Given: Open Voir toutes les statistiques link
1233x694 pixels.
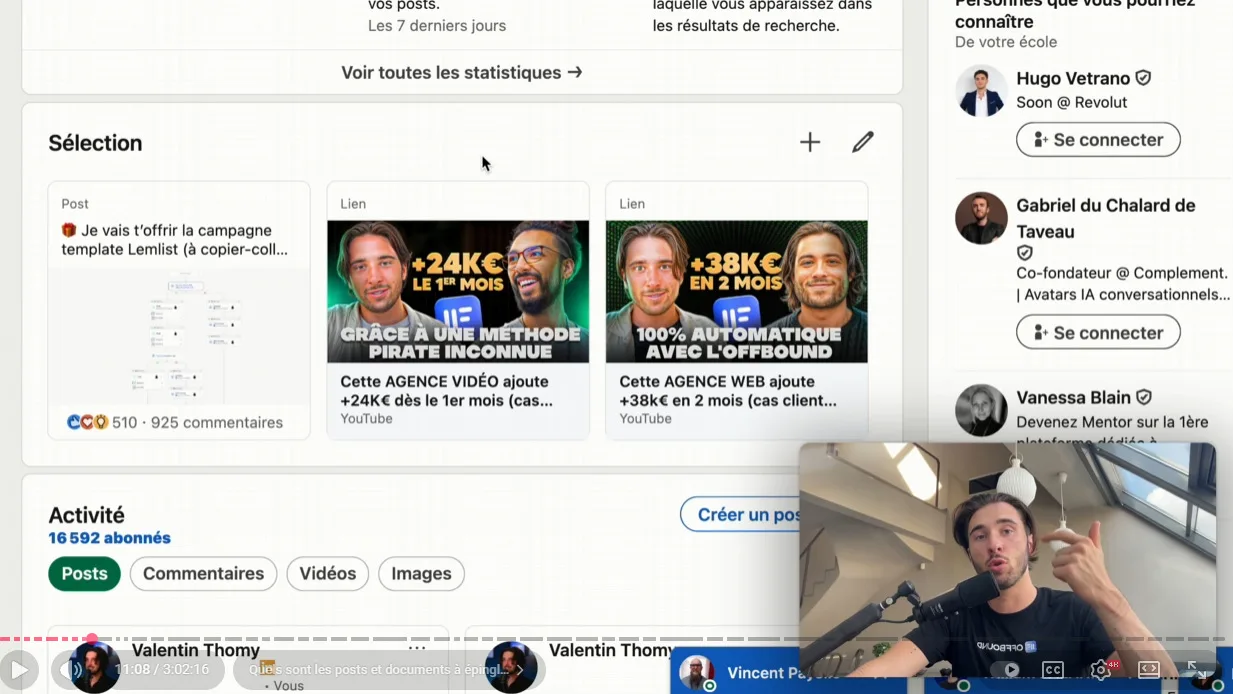Looking at the screenshot, I should click(462, 72).
